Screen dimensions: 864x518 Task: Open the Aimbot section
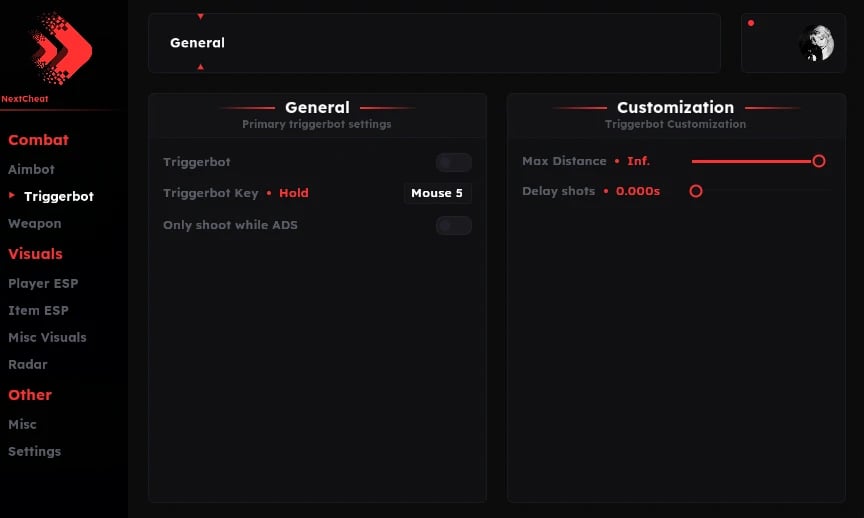coord(31,169)
